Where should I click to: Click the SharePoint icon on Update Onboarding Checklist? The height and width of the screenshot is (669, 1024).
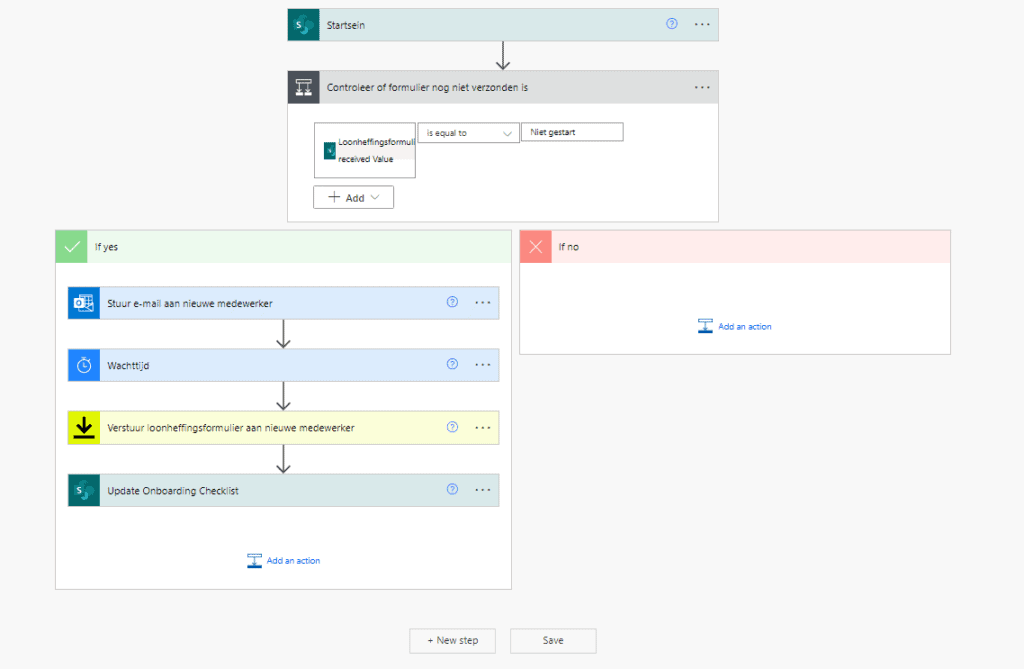pyautogui.click(x=84, y=490)
